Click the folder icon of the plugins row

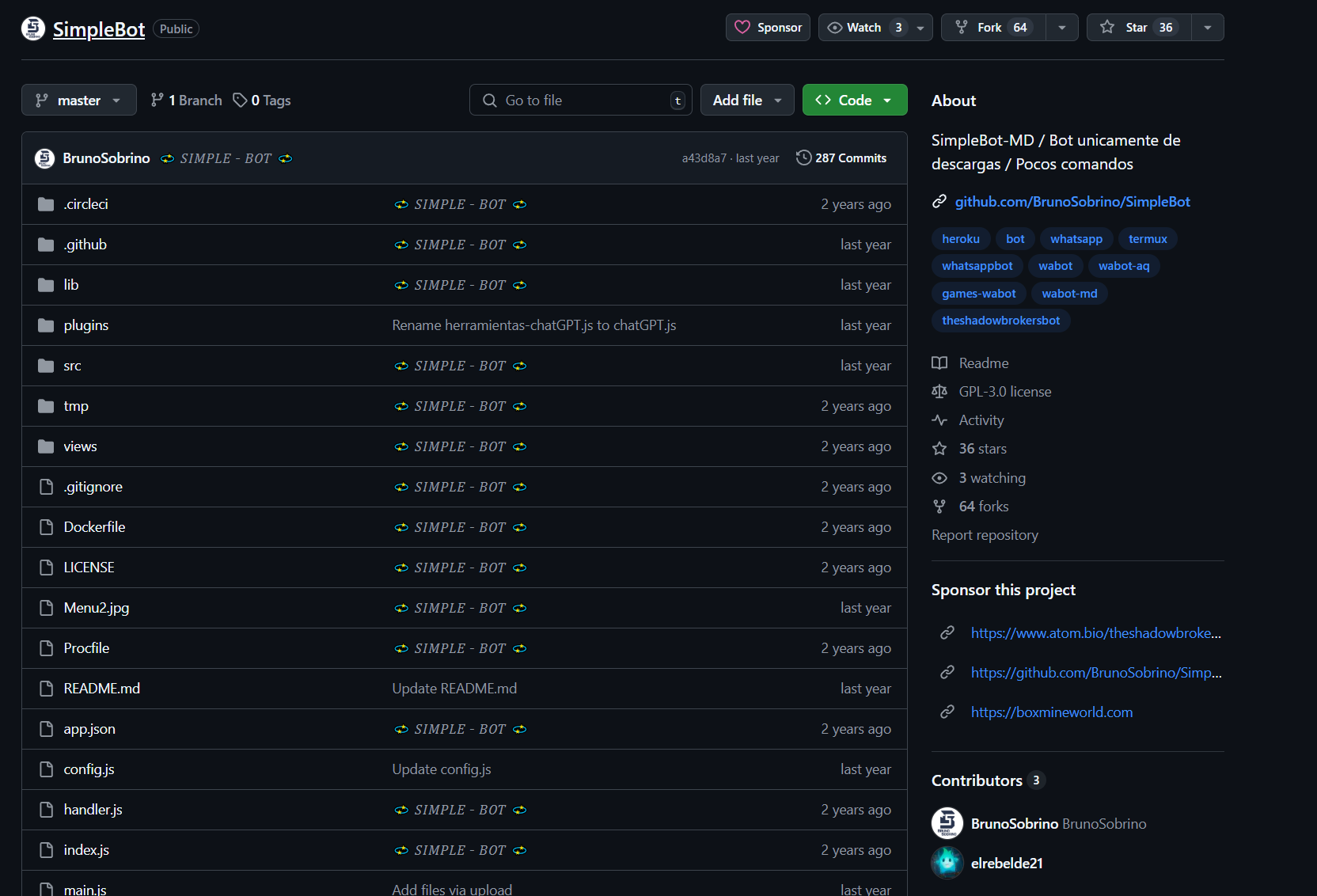(46, 325)
